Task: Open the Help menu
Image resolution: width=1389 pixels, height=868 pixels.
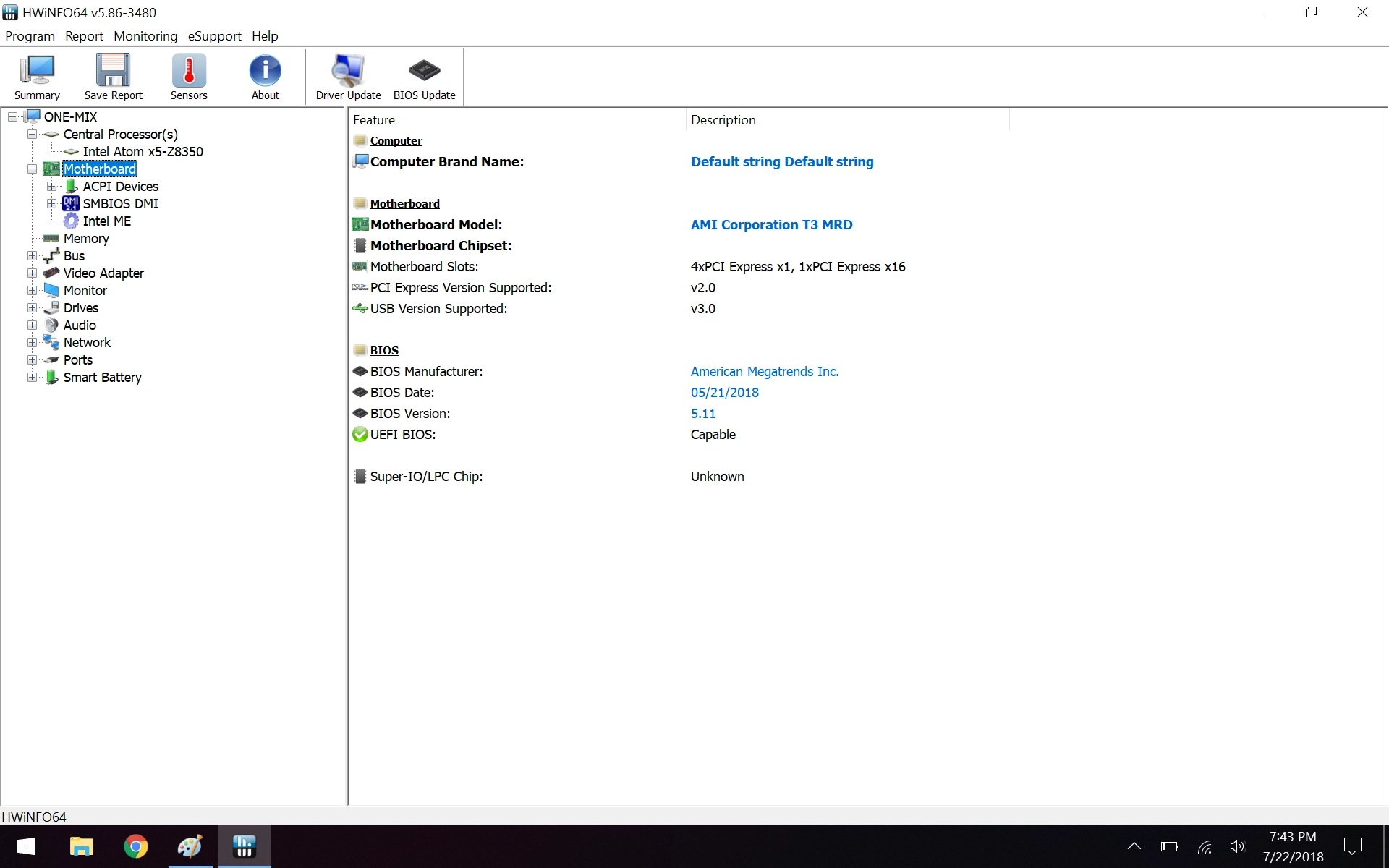Action: (x=265, y=36)
